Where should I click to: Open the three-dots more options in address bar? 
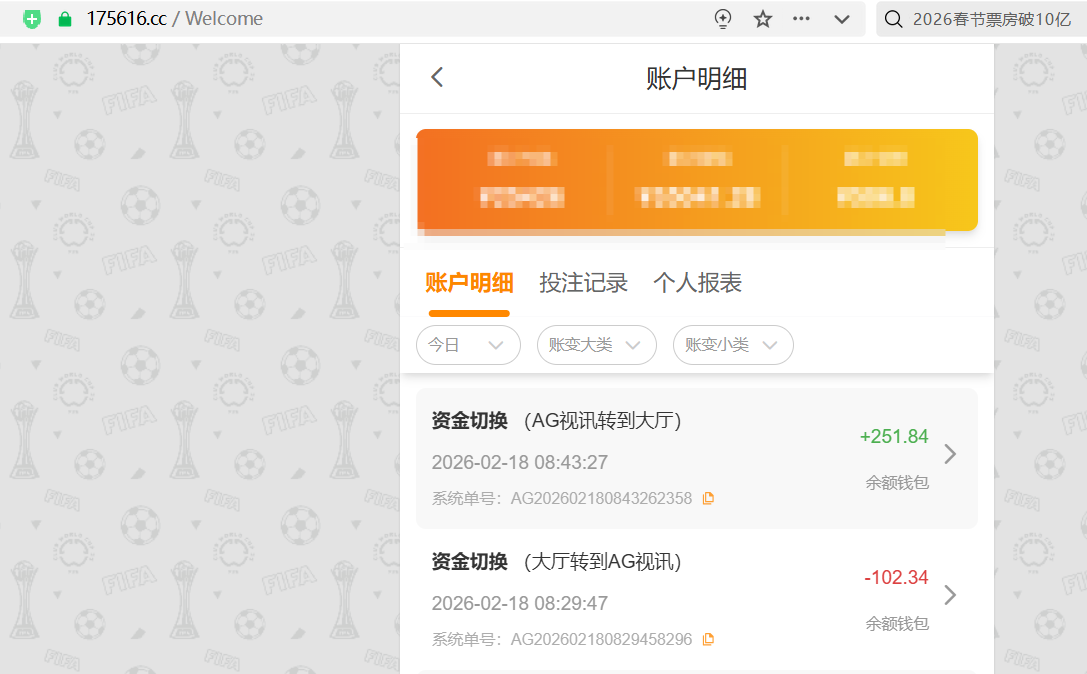[801, 19]
